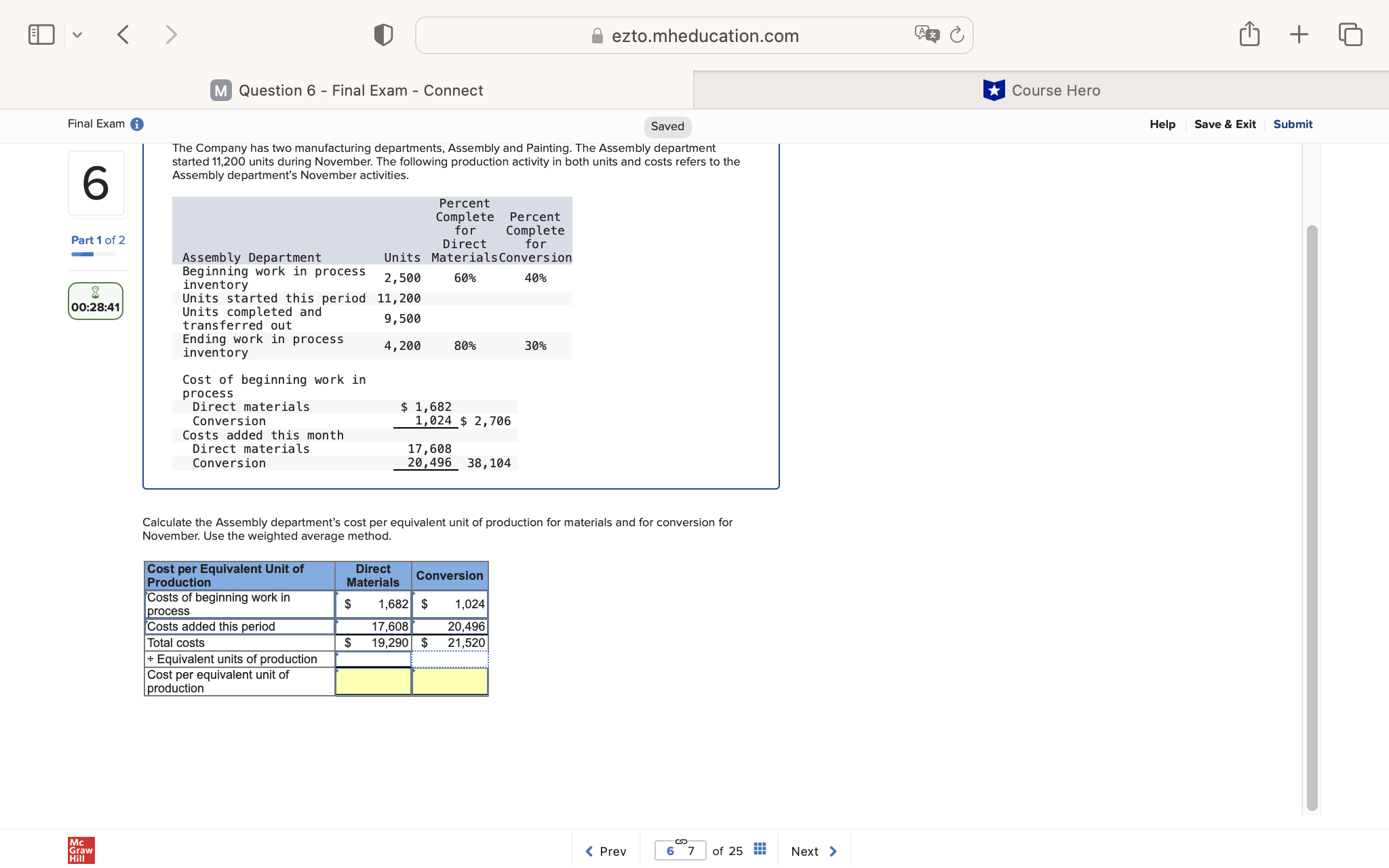
Task: Switch to the Question 6 Connect tab
Action: 347,90
